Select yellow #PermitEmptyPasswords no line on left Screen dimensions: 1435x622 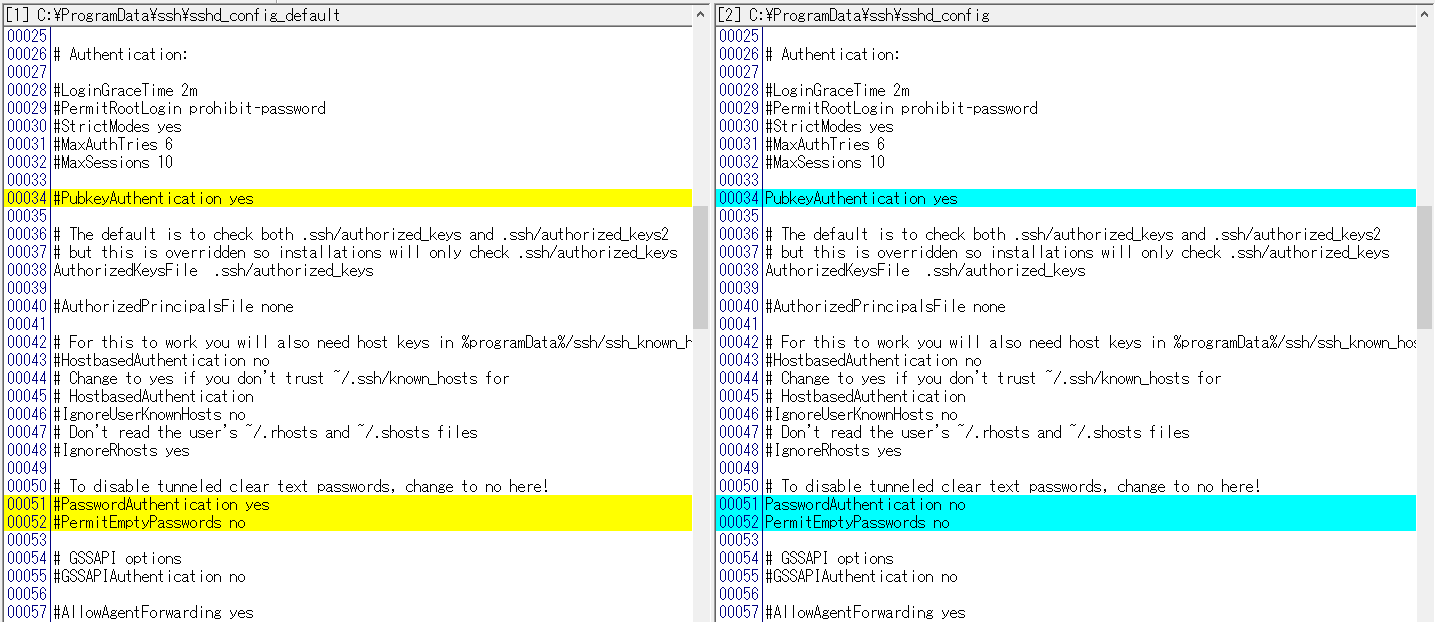click(x=149, y=523)
